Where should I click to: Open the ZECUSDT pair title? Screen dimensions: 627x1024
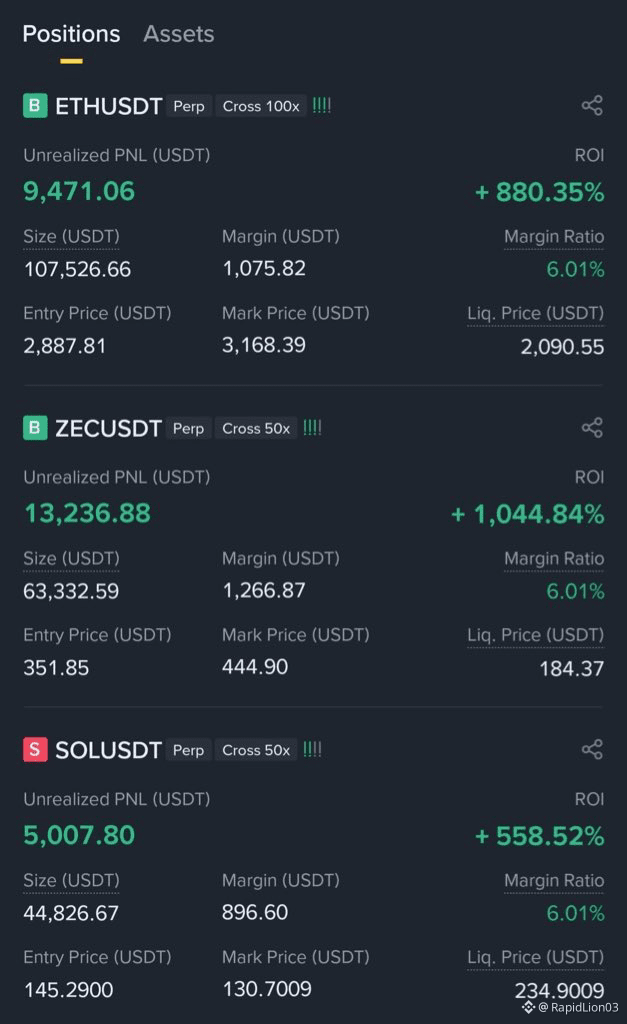[x=108, y=428]
